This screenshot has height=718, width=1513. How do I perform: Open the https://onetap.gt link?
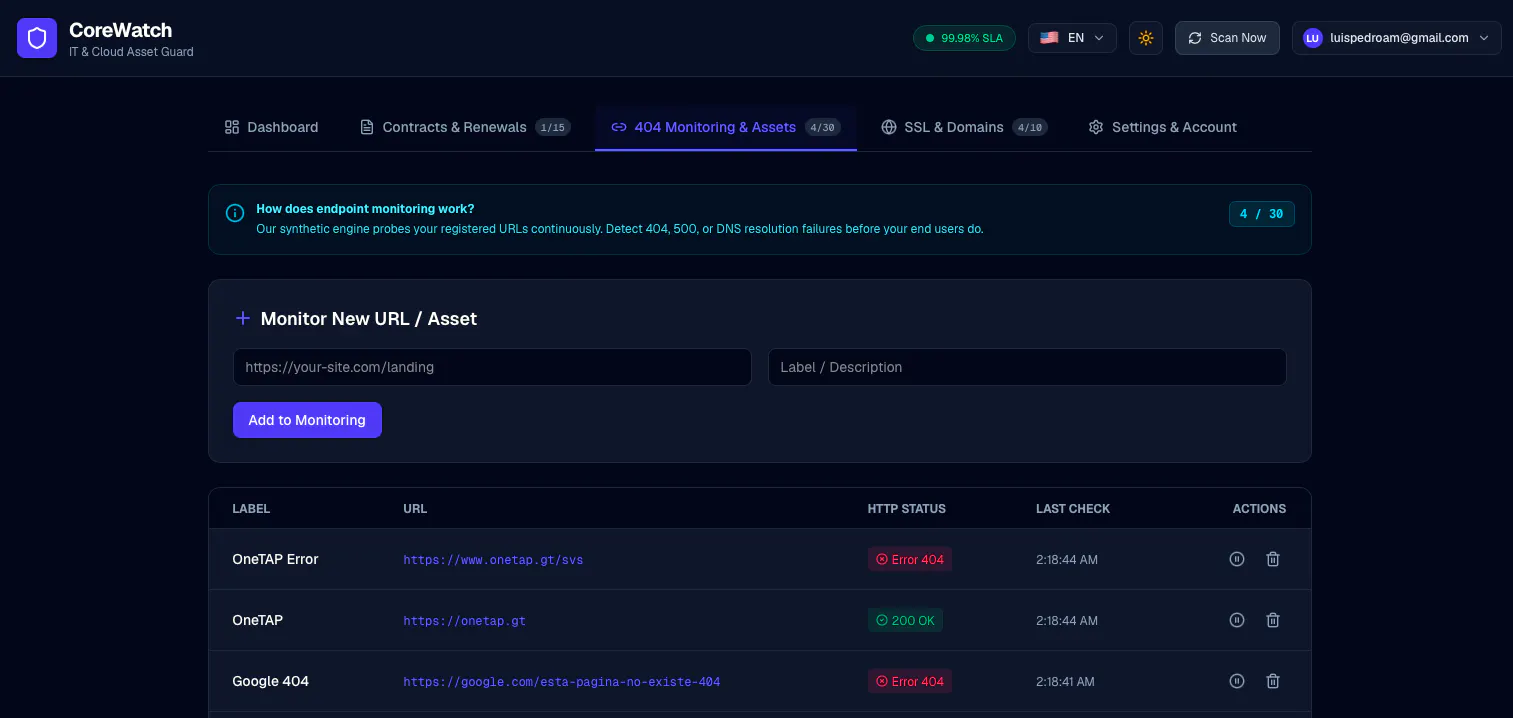pos(464,621)
